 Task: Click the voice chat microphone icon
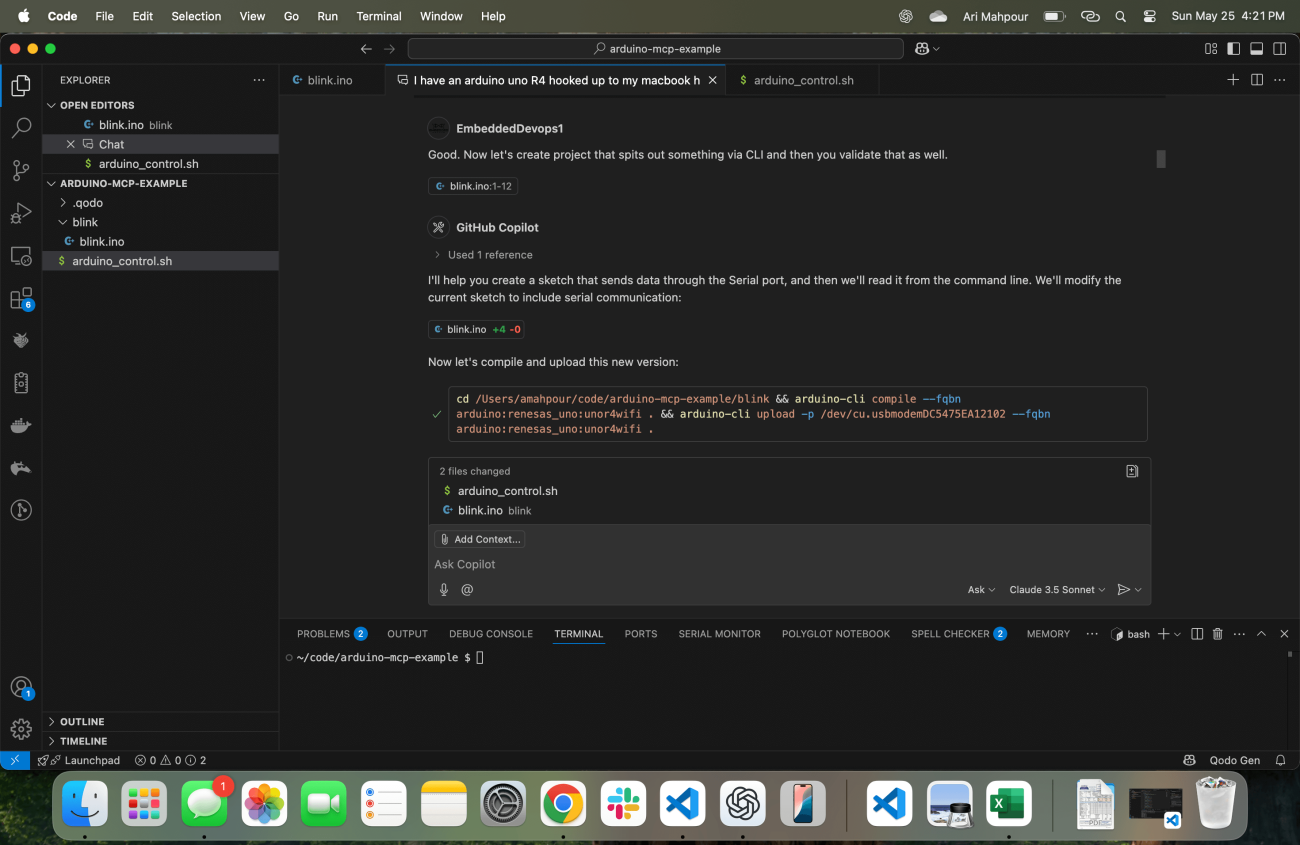(x=444, y=590)
